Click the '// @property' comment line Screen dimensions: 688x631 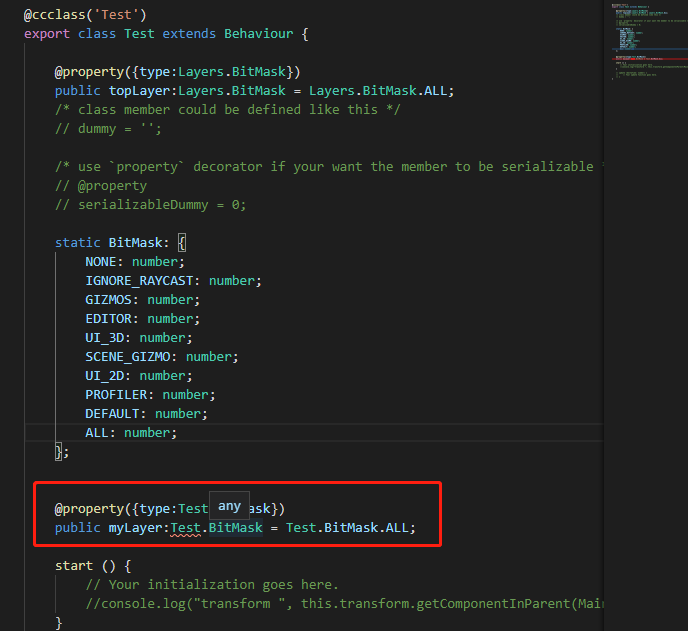point(101,186)
